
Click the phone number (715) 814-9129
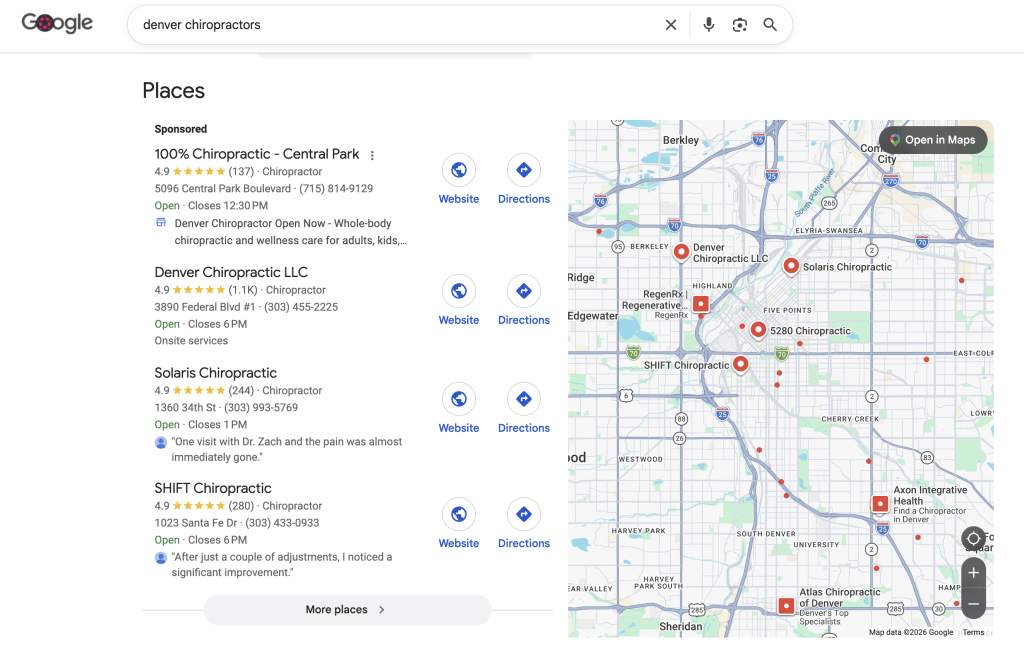coord(336,189)
